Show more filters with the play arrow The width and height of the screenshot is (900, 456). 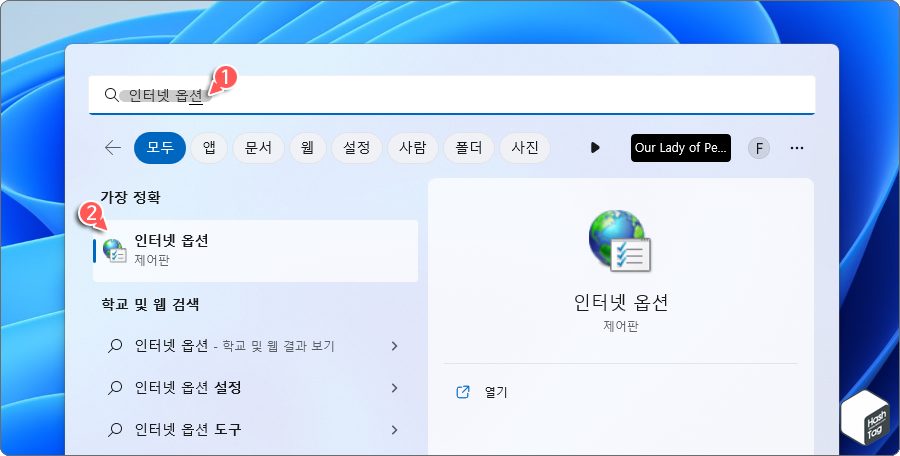click(595, 148)
